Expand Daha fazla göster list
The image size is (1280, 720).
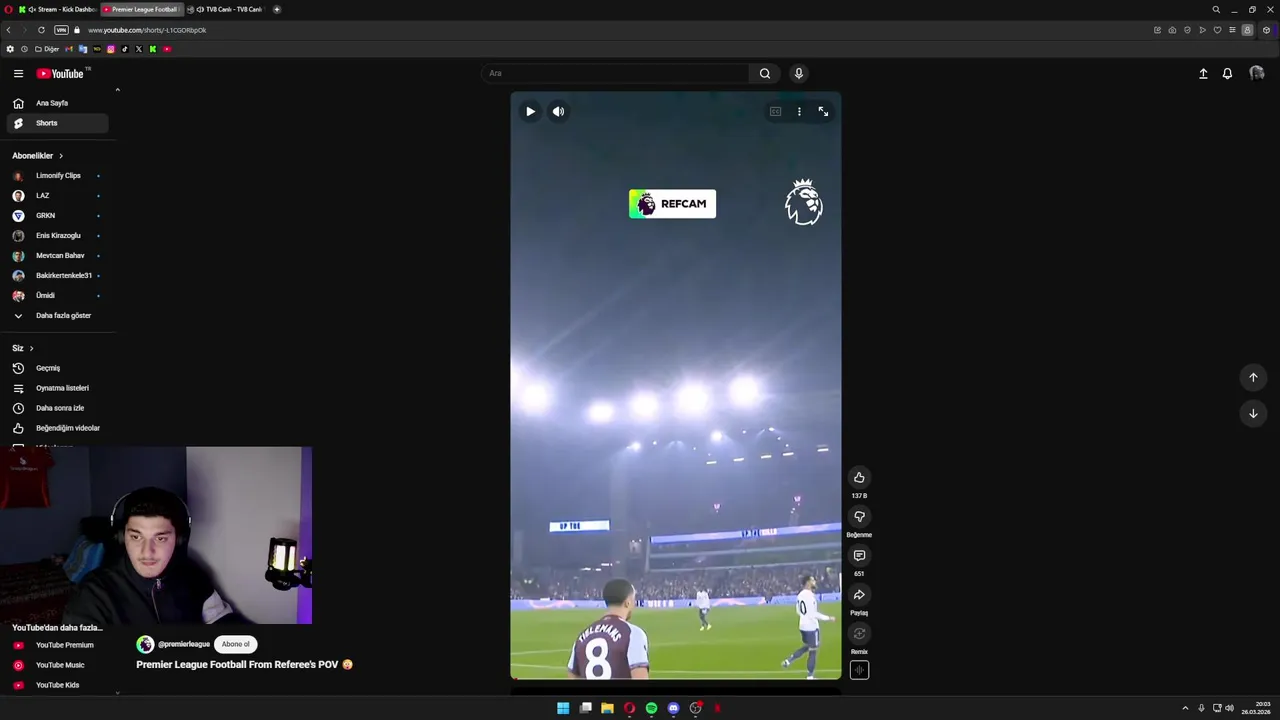pos(58,316)
